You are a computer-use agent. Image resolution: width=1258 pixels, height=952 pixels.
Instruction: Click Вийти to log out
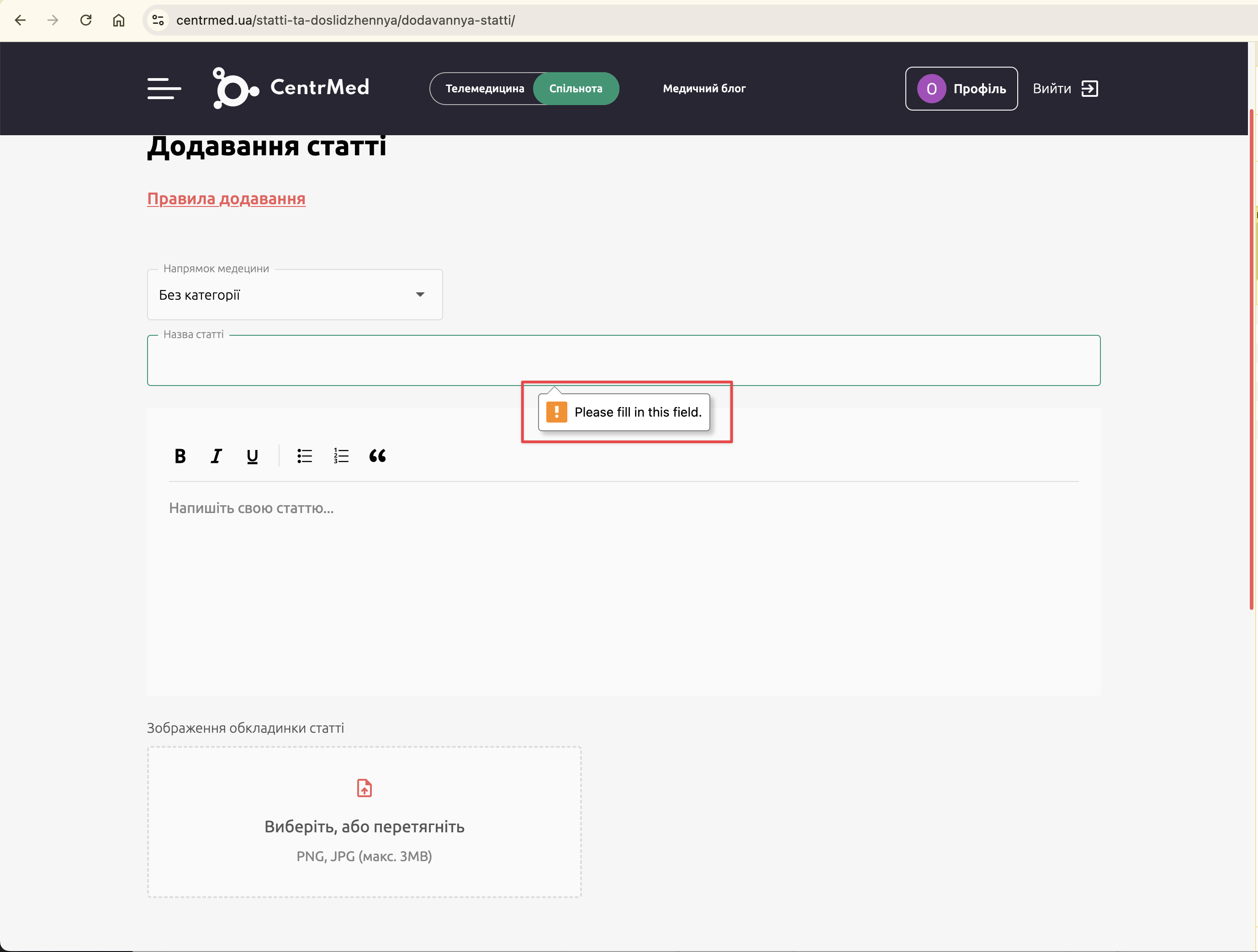click(x=1065, y=89)
